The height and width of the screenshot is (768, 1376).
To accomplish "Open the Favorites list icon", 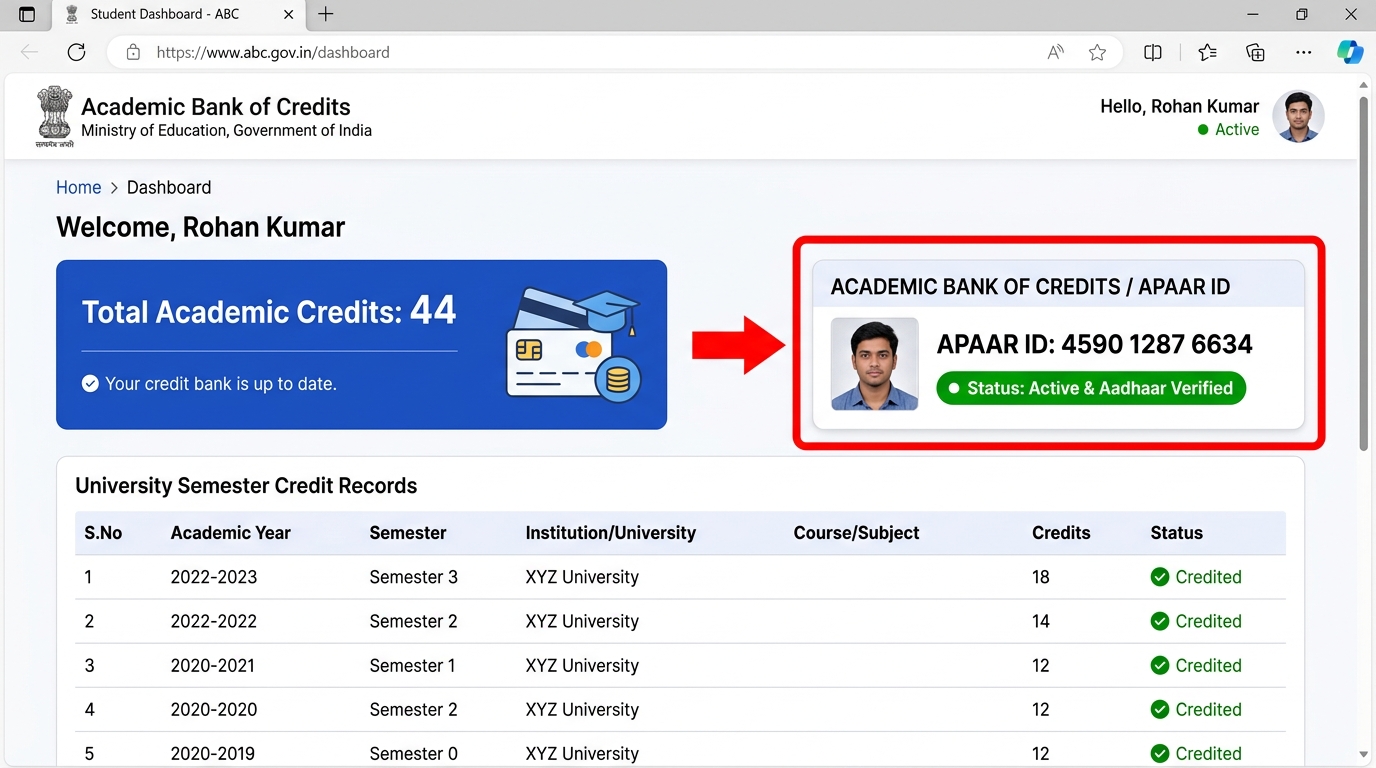I will [1207, 52].
